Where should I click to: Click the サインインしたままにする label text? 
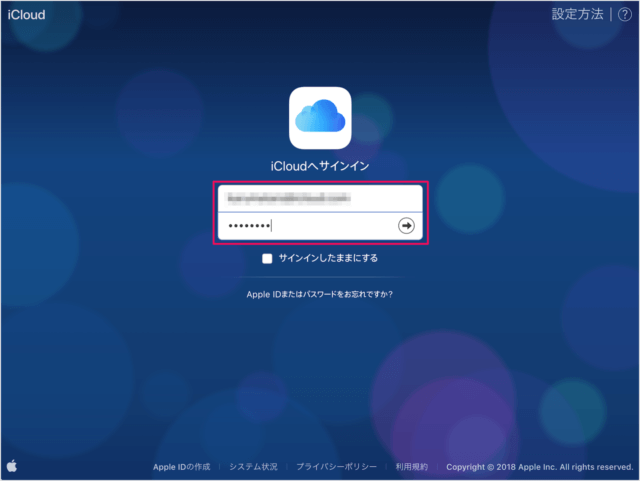point(327,258)
